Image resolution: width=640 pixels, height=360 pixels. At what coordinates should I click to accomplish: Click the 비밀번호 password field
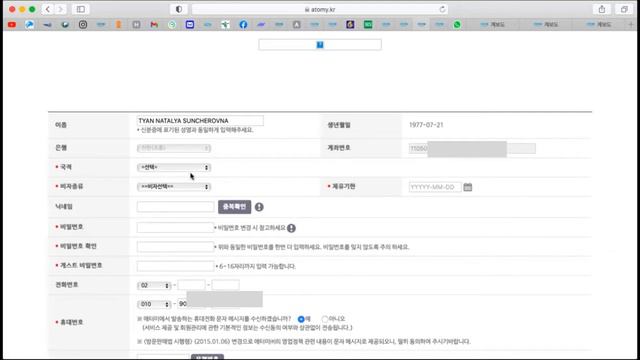[176, 227]
